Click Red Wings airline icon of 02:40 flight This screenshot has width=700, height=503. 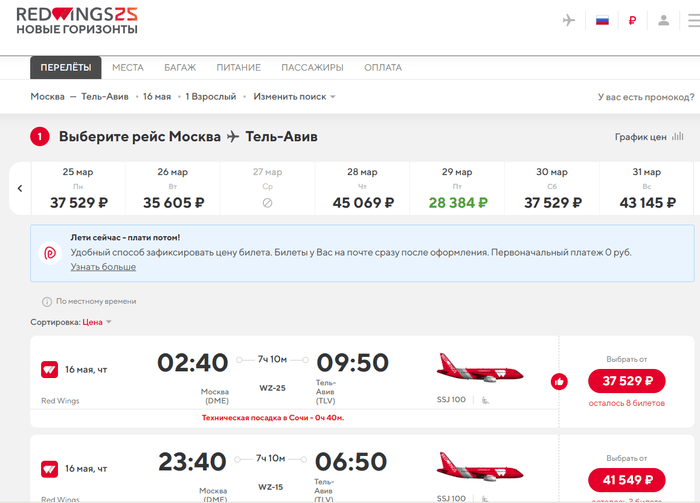coord(50,370)
